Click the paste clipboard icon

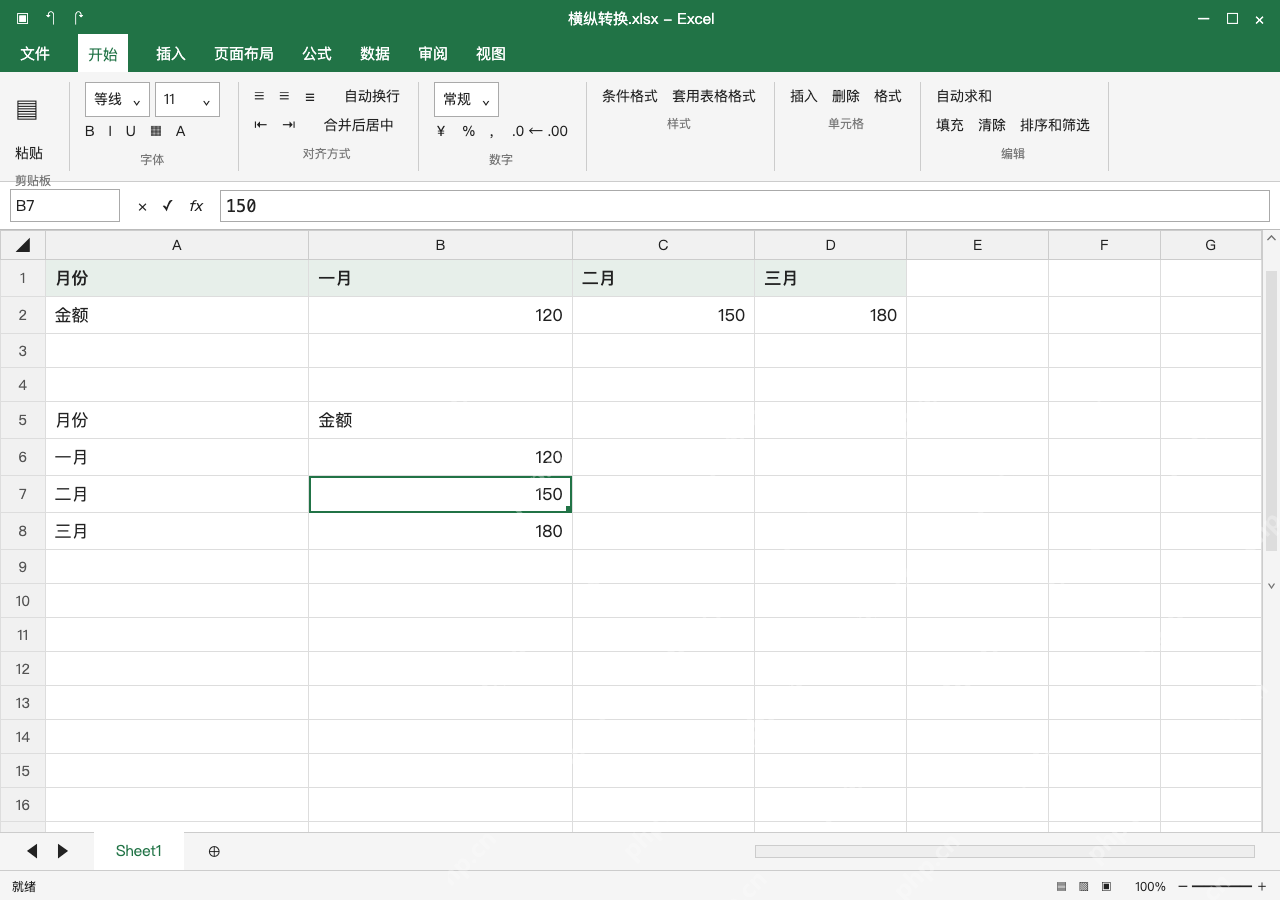tap(27, 110)
